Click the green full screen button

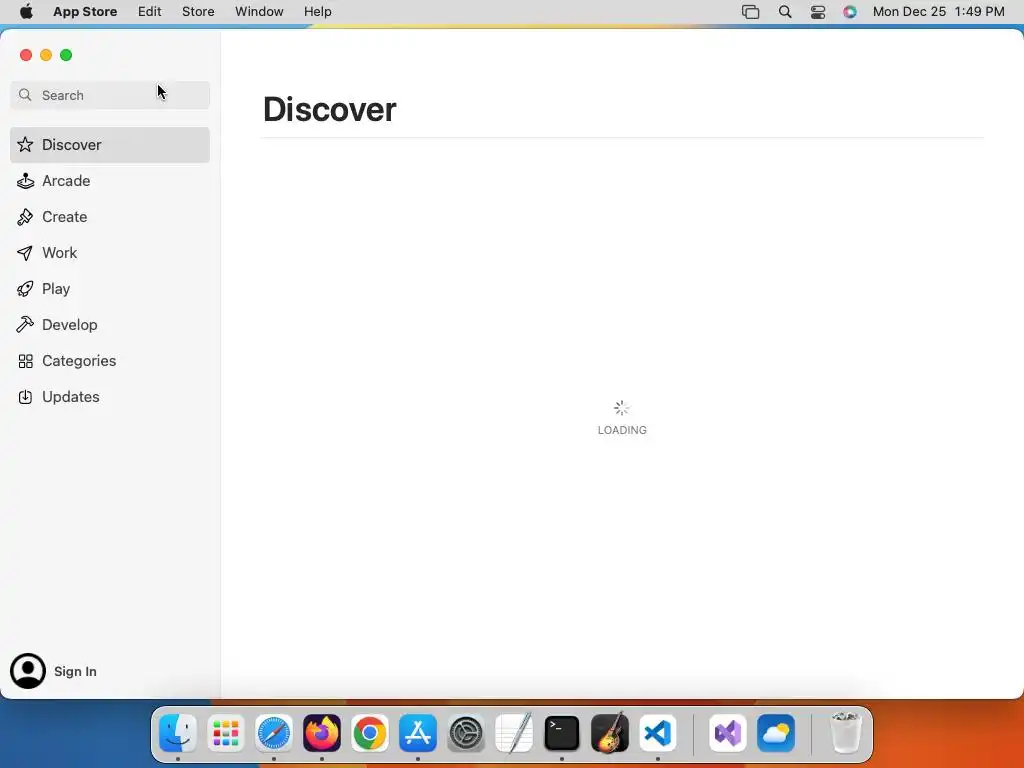(x=66, y=55)
